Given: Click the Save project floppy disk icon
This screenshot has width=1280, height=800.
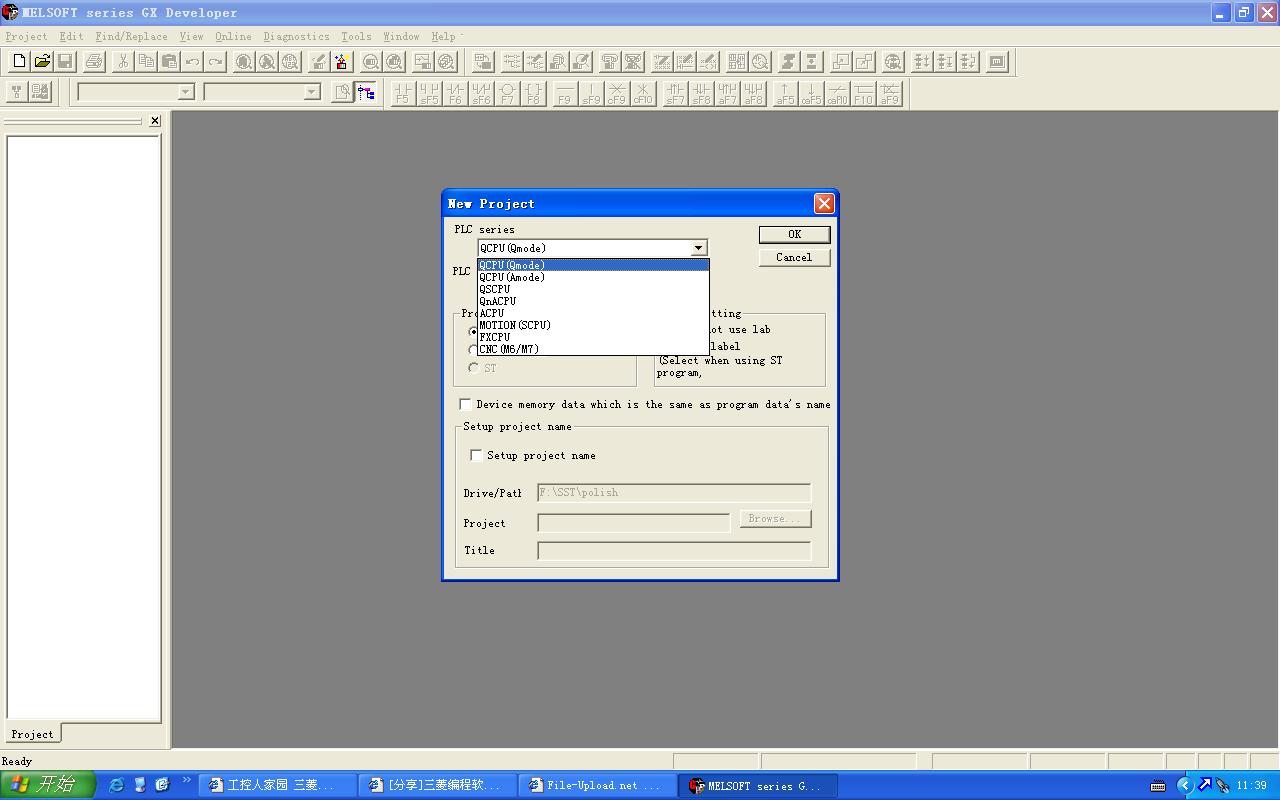Looking at the screenshot, I should click(65, 62).
